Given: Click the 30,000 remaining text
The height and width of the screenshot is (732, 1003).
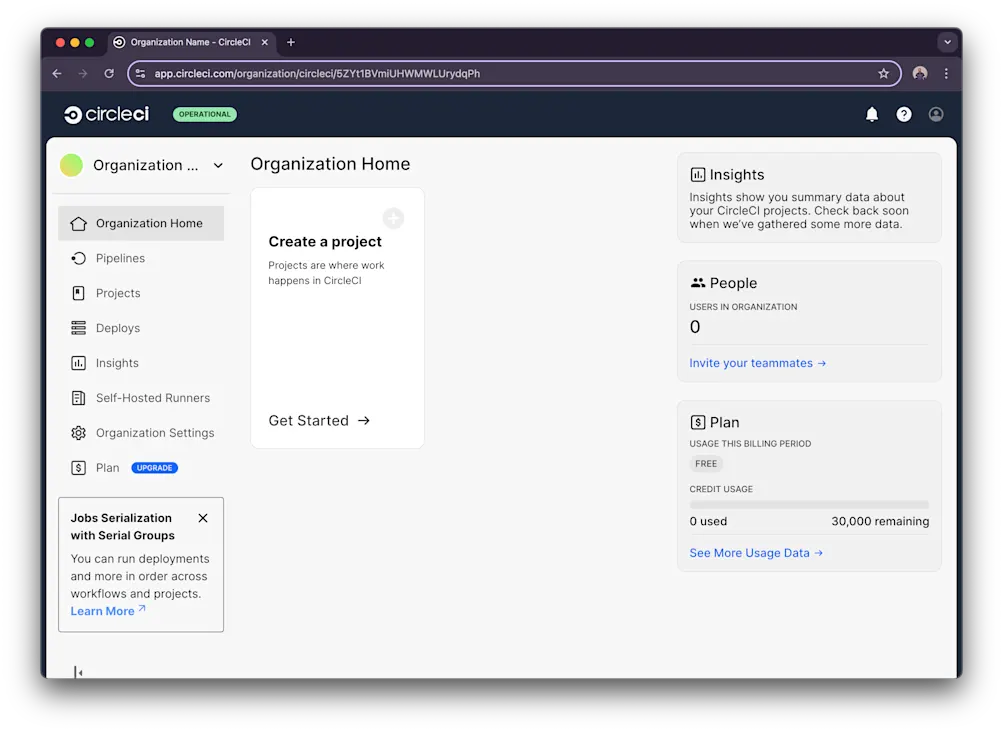Looking at the screenshot, I should [x=880, y=521].
